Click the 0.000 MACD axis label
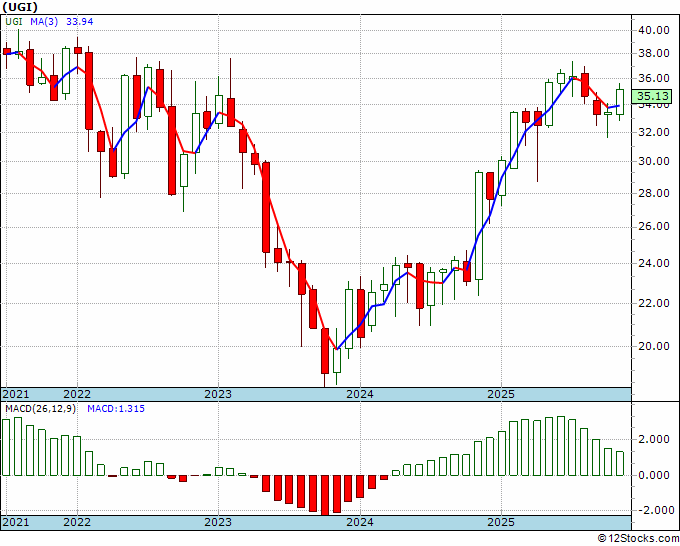This screenshot has width=680, height=546. coord(654,475)
